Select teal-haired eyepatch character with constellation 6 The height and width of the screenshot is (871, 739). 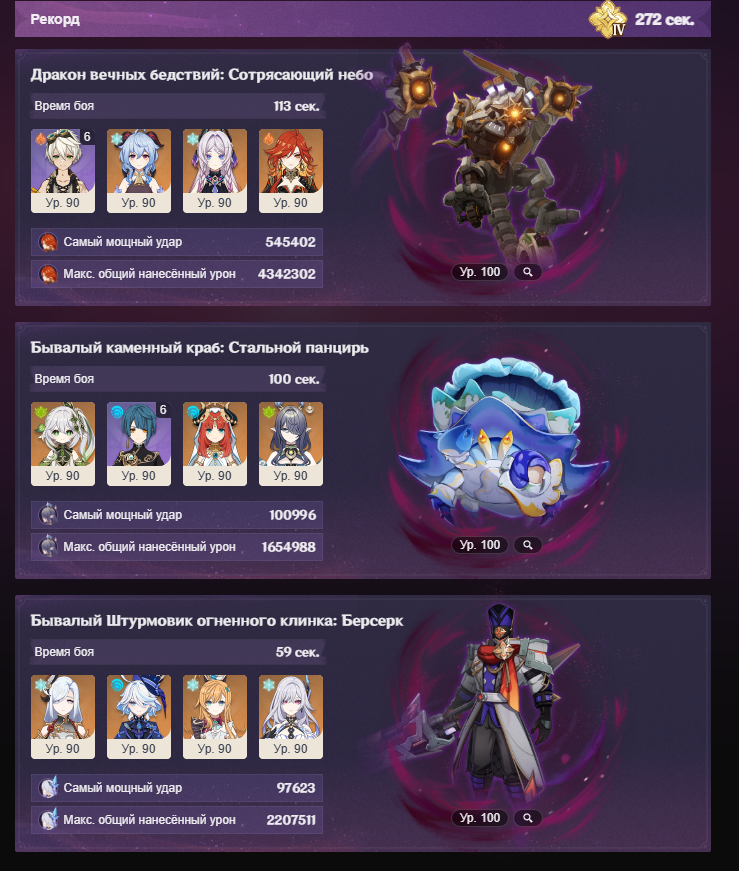(139, 444)
